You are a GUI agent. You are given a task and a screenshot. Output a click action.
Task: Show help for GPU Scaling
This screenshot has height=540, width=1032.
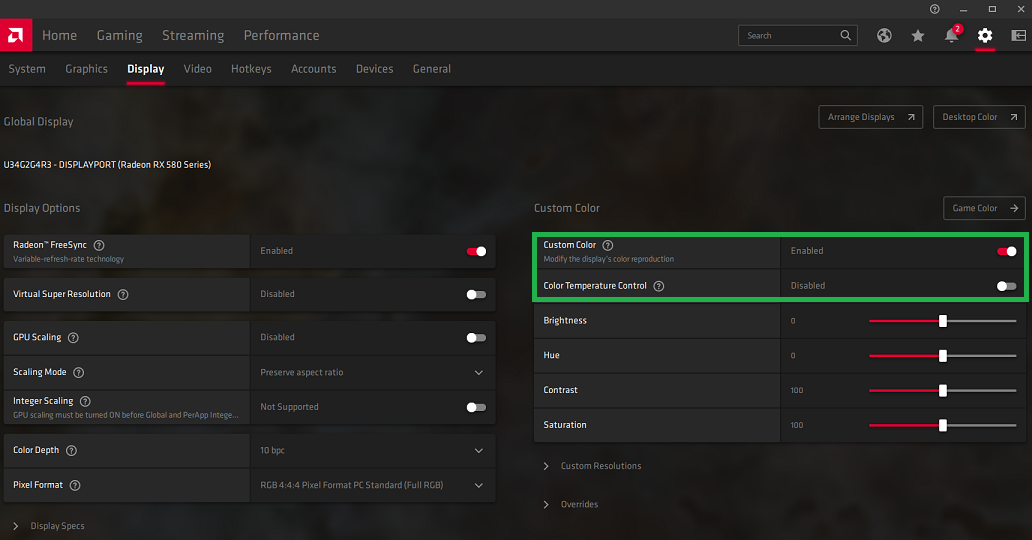coord(73,338)
